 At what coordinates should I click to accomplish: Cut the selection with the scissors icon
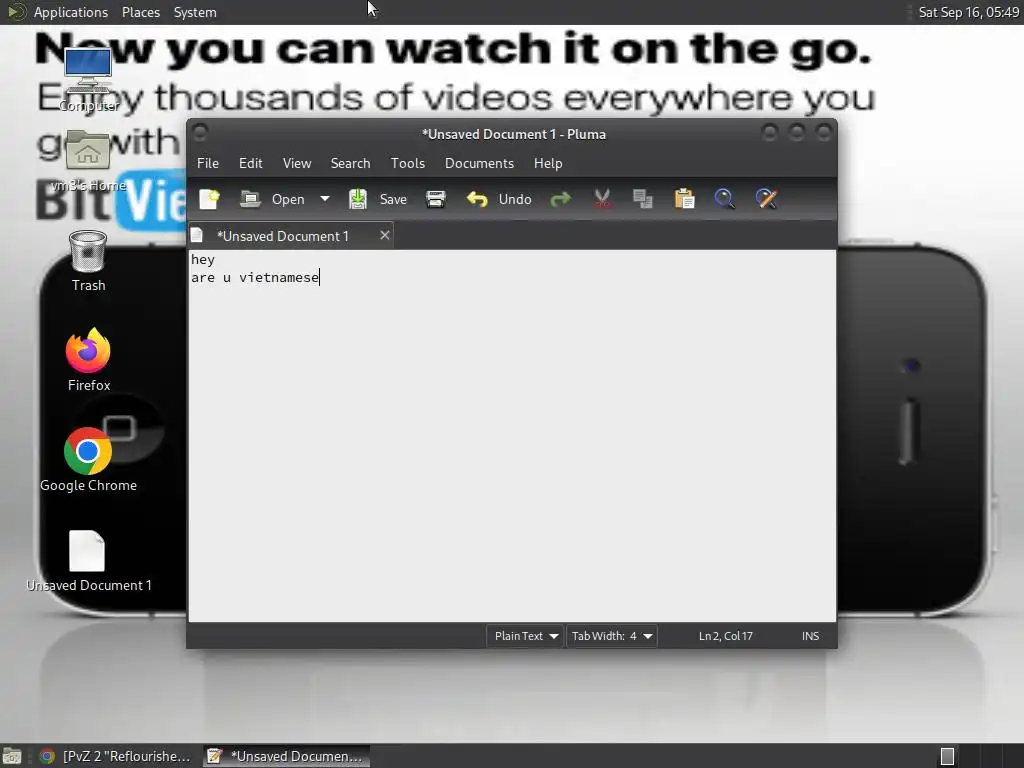tap(602, 199)
